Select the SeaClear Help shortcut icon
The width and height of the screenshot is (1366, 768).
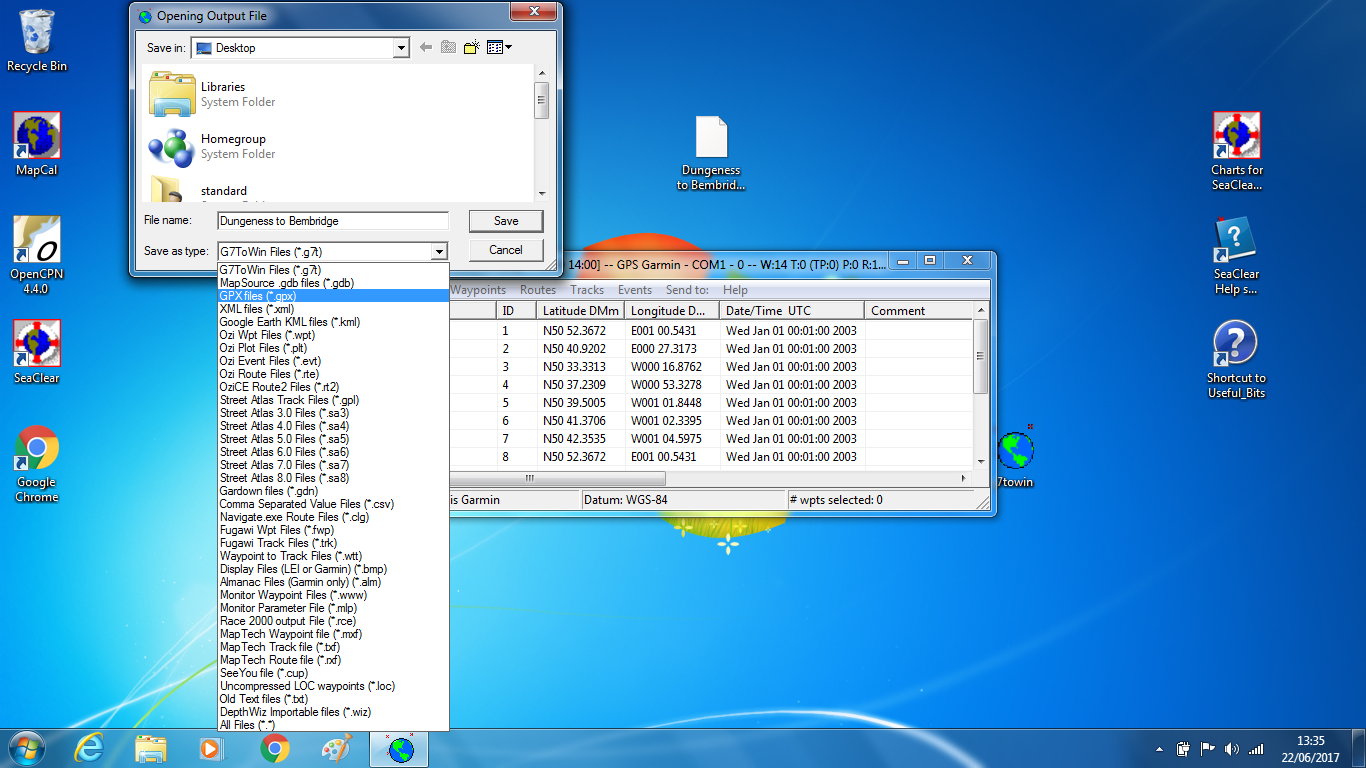[x=1236, y=241]
